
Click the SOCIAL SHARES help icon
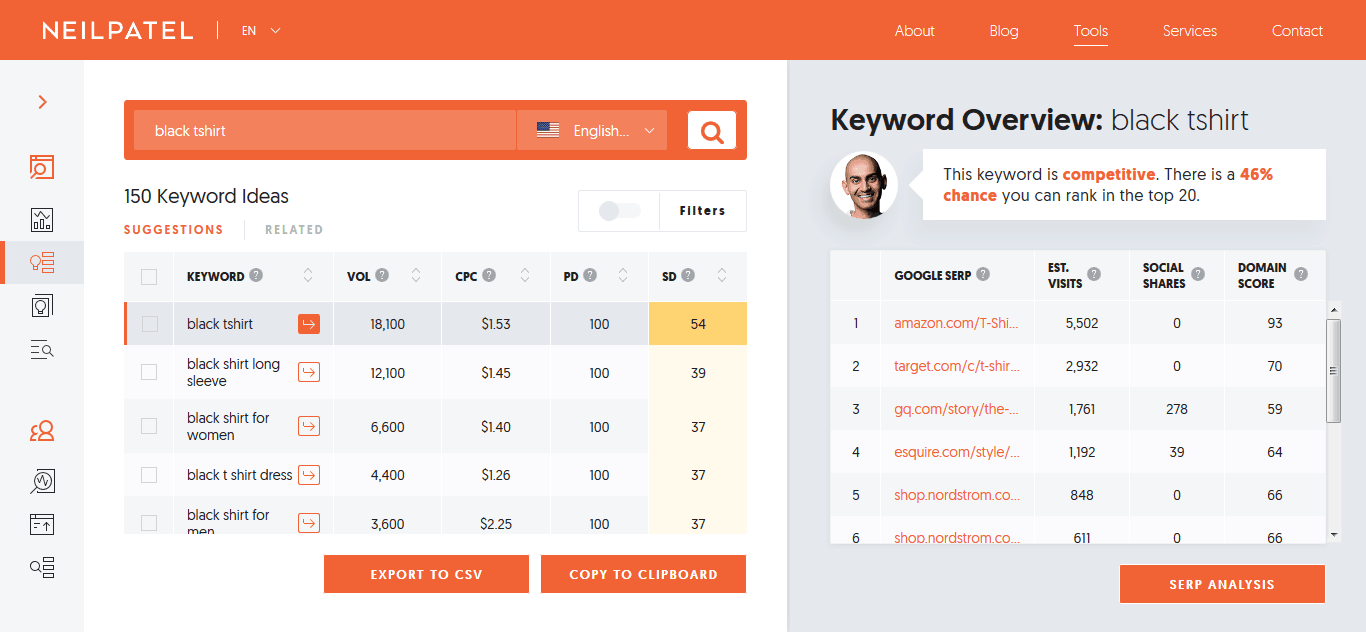click(x=1198, y=274)
